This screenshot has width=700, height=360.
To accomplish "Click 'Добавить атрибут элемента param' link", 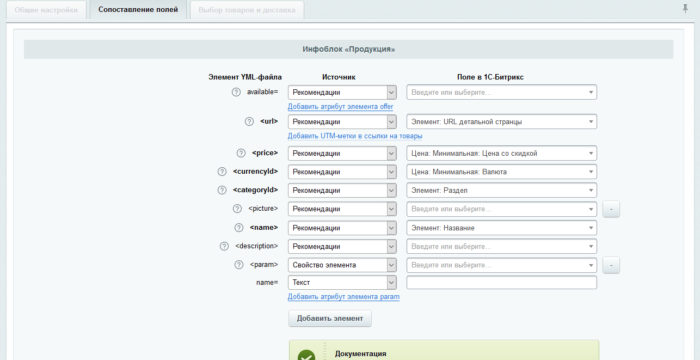I will tap(343, 297).
